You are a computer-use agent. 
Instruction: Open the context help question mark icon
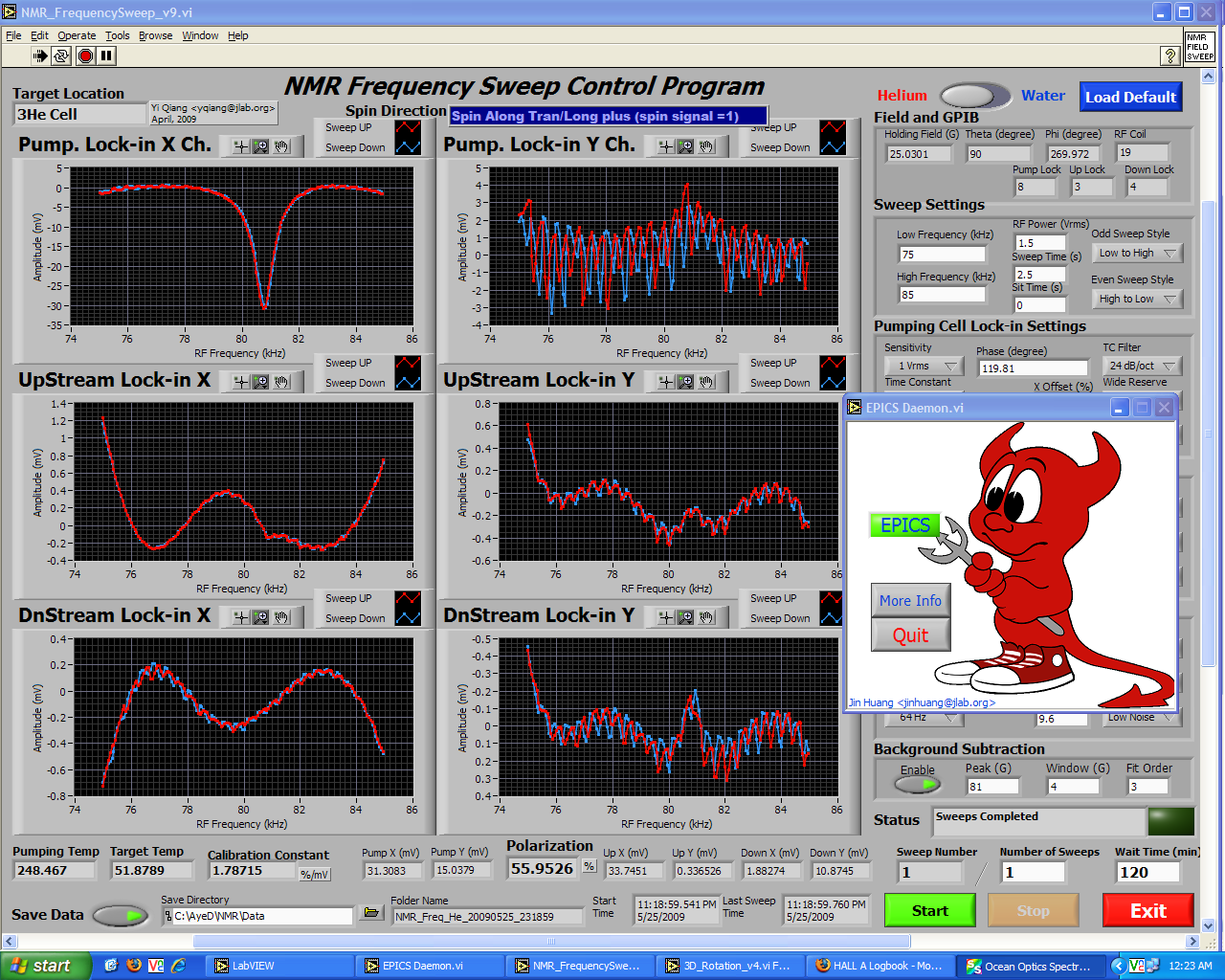pos(1169,56)
